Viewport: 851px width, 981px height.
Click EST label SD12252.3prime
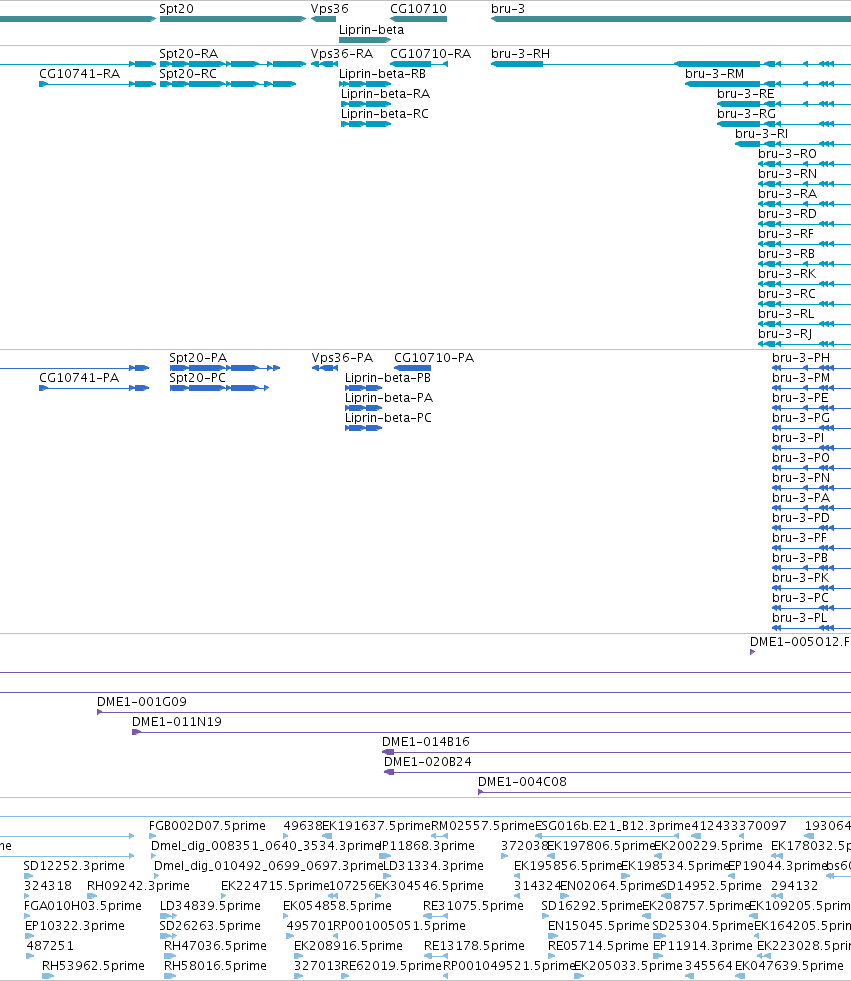coord(74,866)
